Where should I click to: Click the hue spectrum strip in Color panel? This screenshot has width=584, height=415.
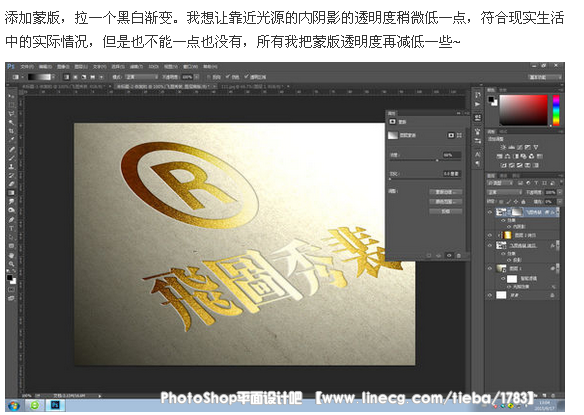556,110
